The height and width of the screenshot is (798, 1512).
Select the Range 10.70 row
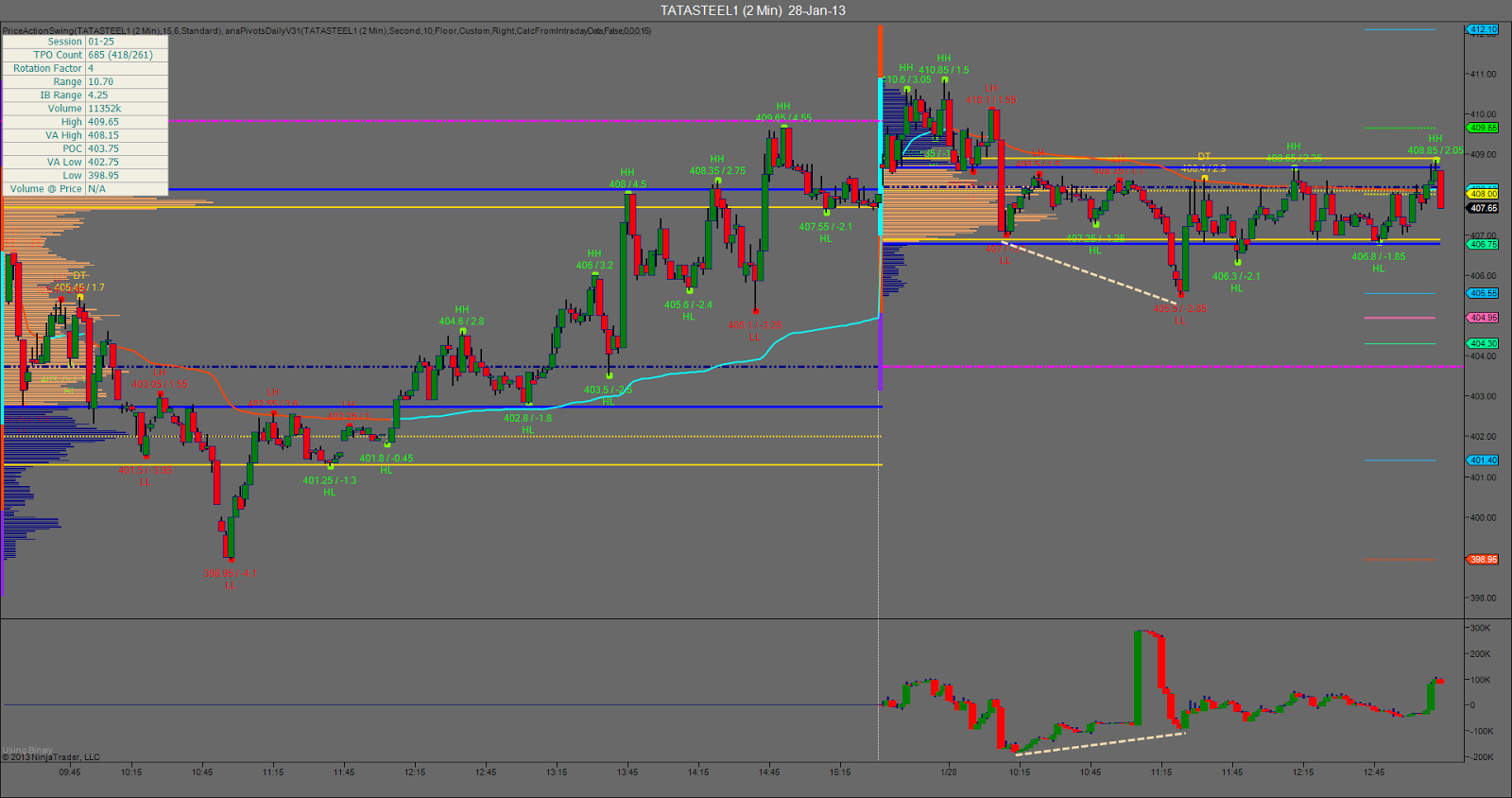(x=85, y=81)
